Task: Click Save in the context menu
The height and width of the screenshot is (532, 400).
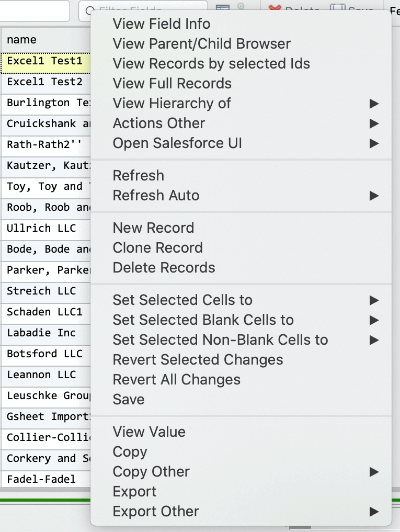Action: click(241, 400)
